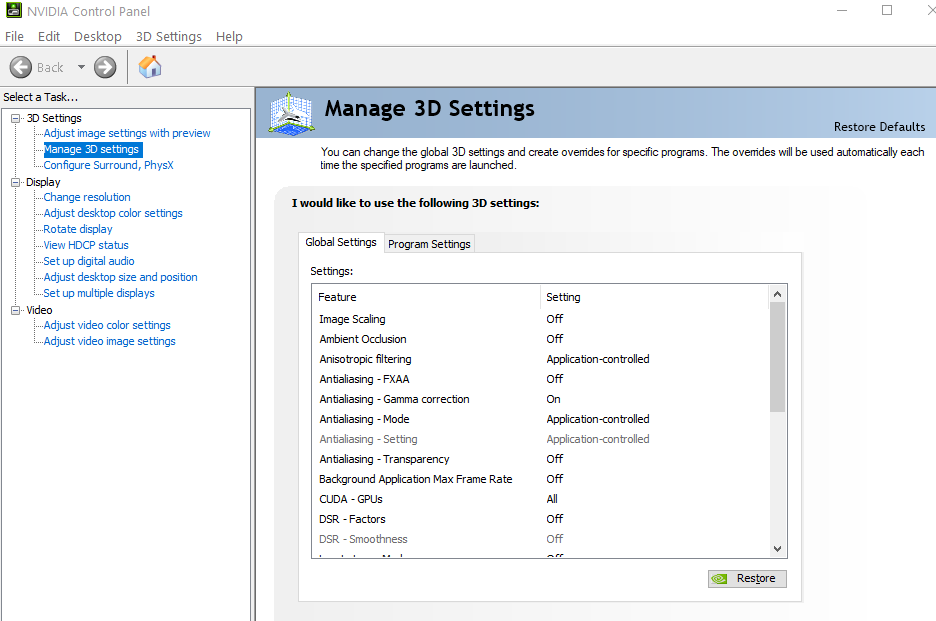The image size is (936, 621).
Task: Click the 3D Settings tree label
Action: click(x=54, y=118)
